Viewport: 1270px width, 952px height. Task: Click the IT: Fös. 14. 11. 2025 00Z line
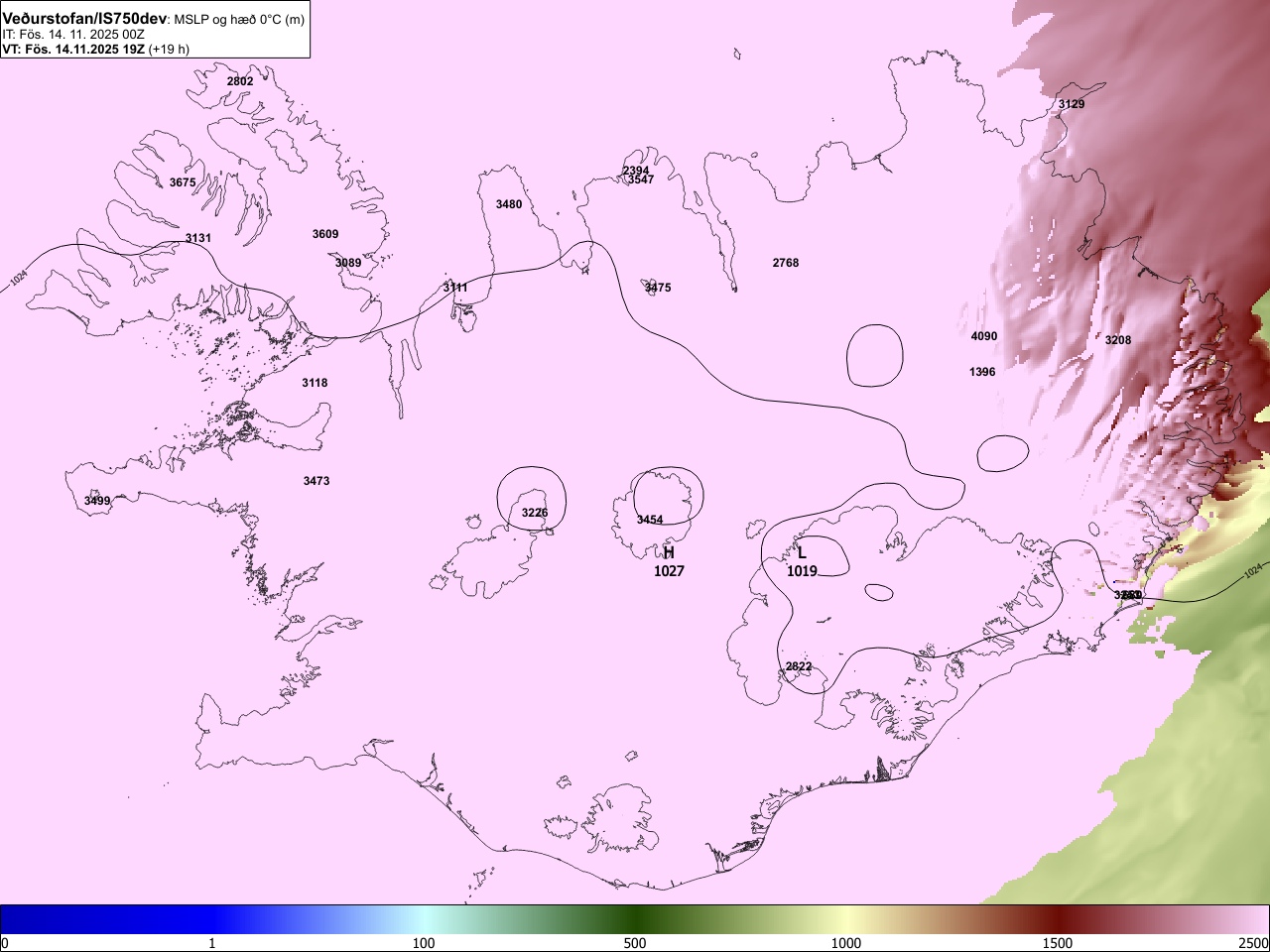73,35
